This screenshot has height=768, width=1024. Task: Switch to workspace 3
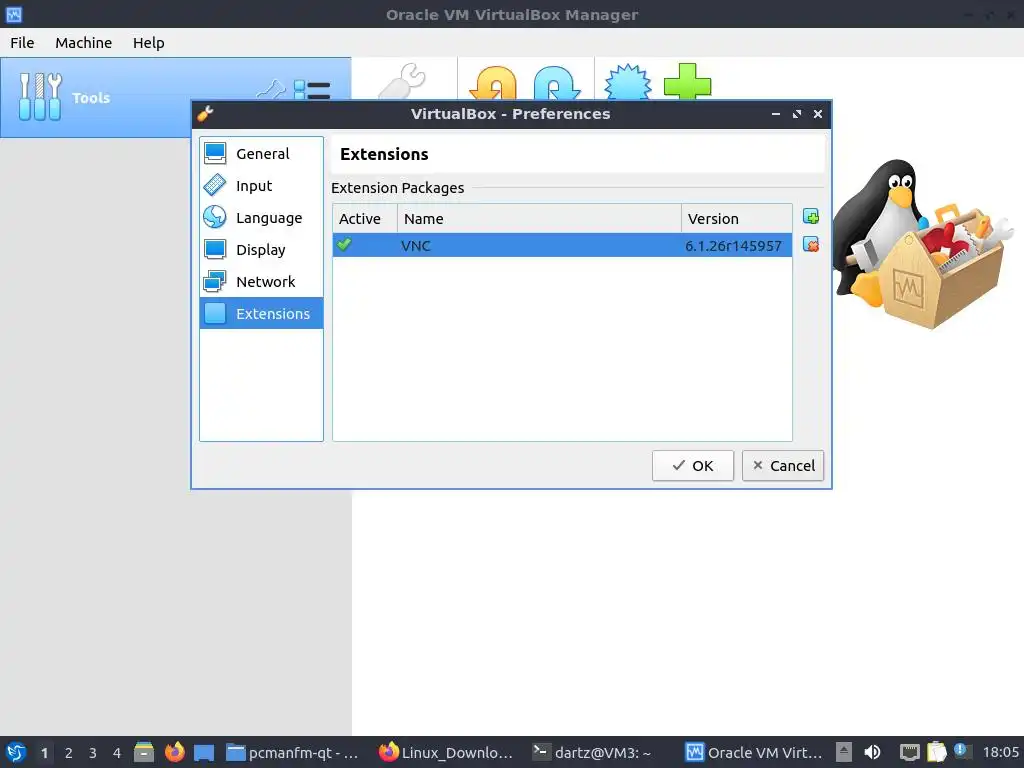pos(93,753)
